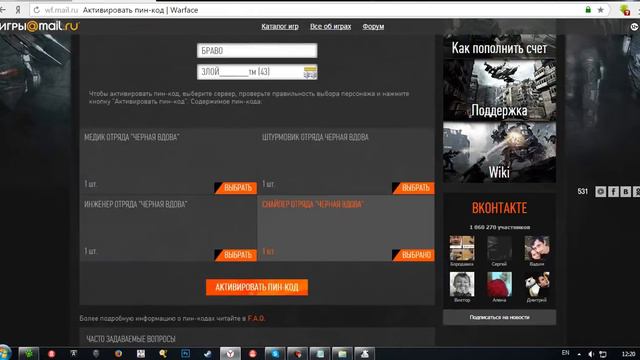Open the Поддержка banner
Image resolution: width=640 pixels, height=360 pixels.
(x=499, y=90)
